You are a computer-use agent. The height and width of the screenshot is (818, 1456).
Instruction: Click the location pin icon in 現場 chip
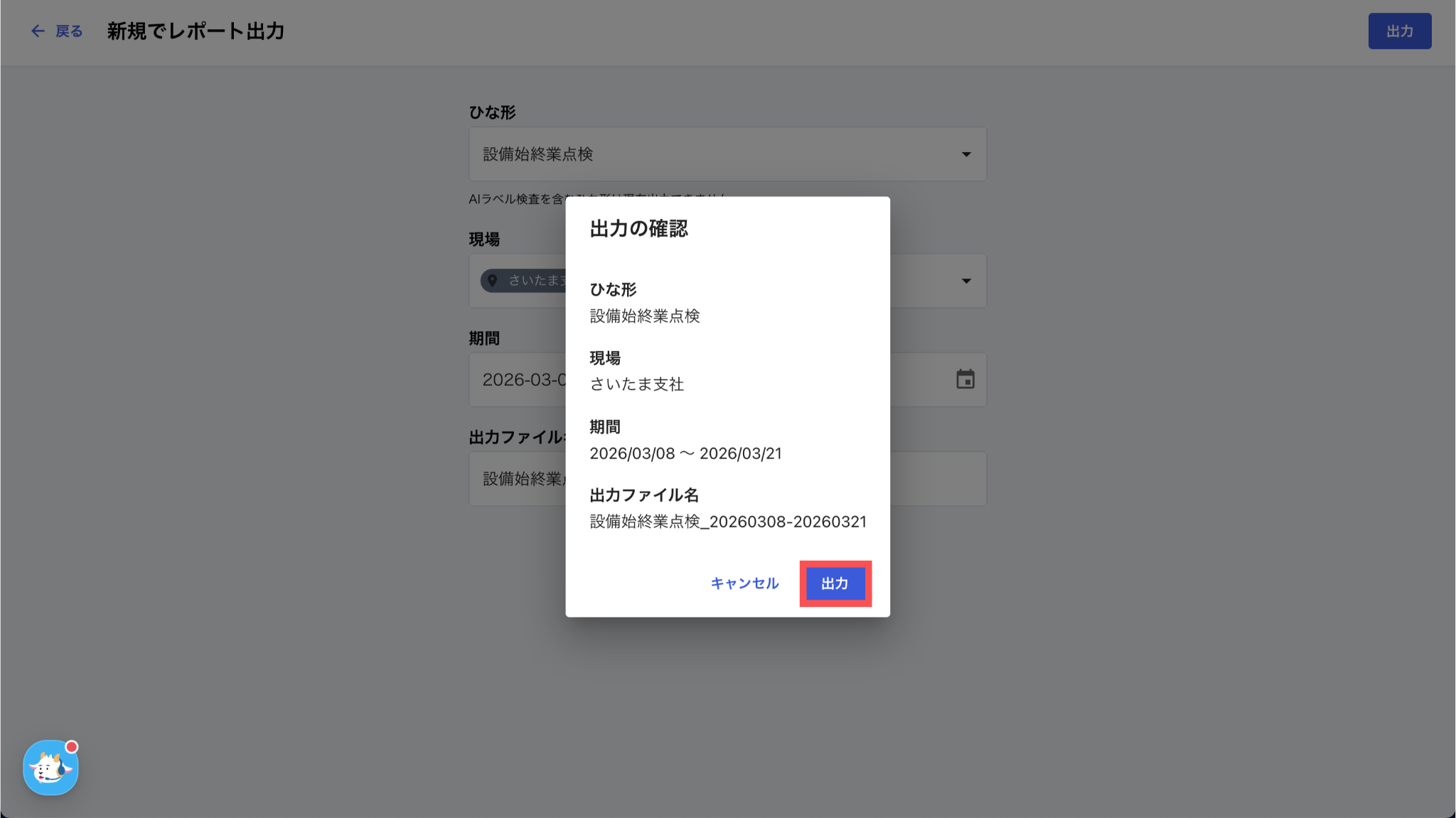click(x=492, y=281)
